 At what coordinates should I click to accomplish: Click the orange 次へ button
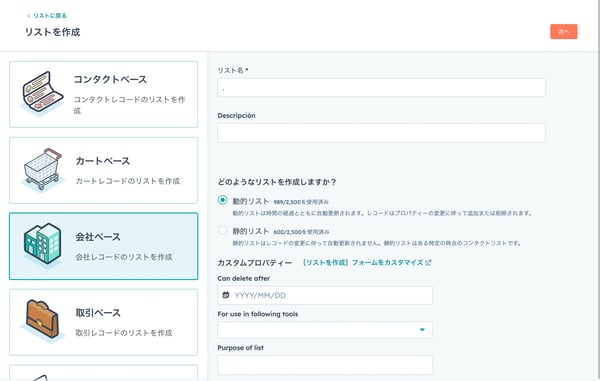click(564, 32)
